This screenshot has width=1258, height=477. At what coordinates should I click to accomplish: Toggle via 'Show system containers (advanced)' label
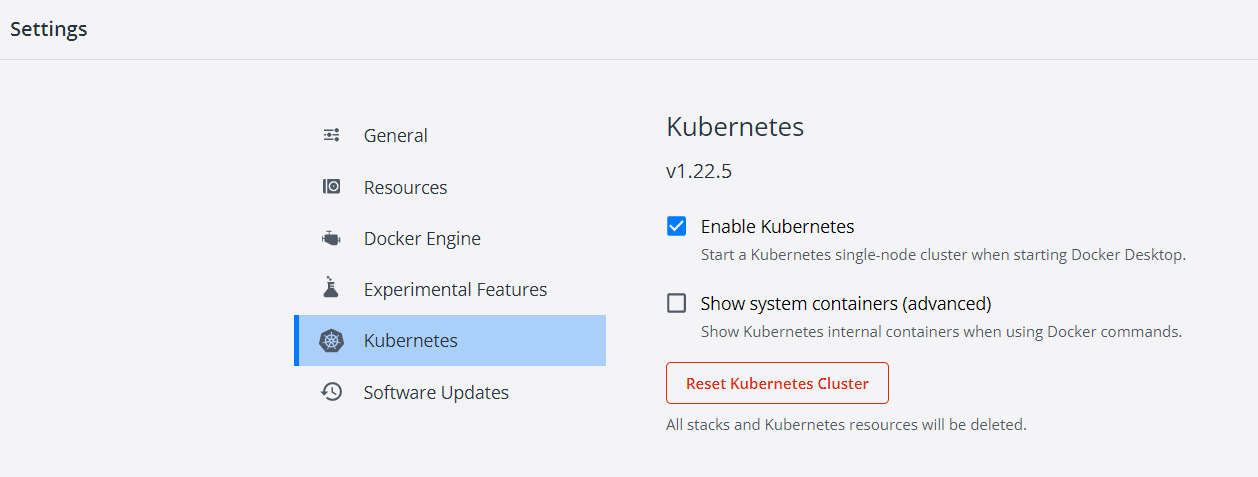(846, 303)
